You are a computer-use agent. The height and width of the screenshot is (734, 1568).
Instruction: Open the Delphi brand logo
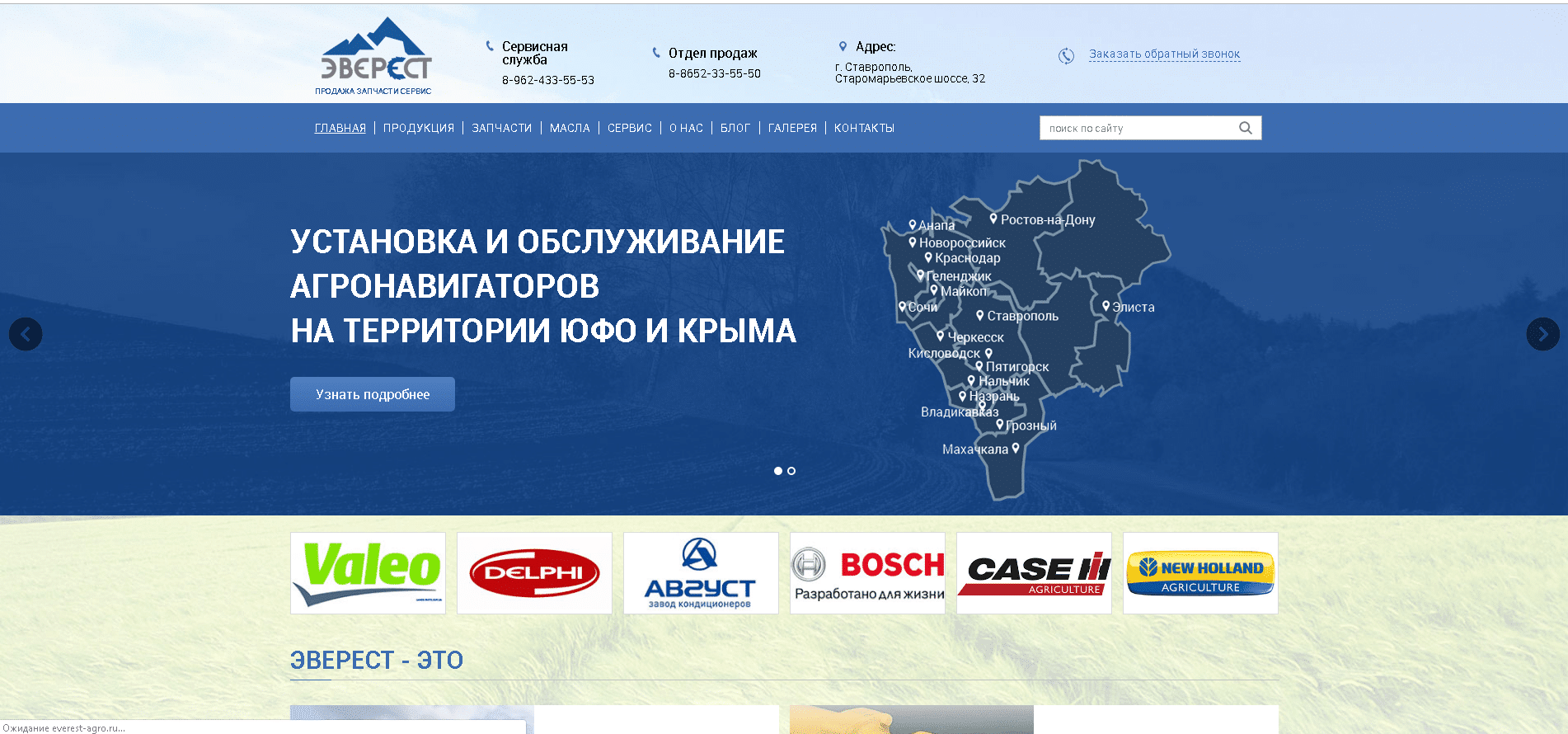(534, 573)
